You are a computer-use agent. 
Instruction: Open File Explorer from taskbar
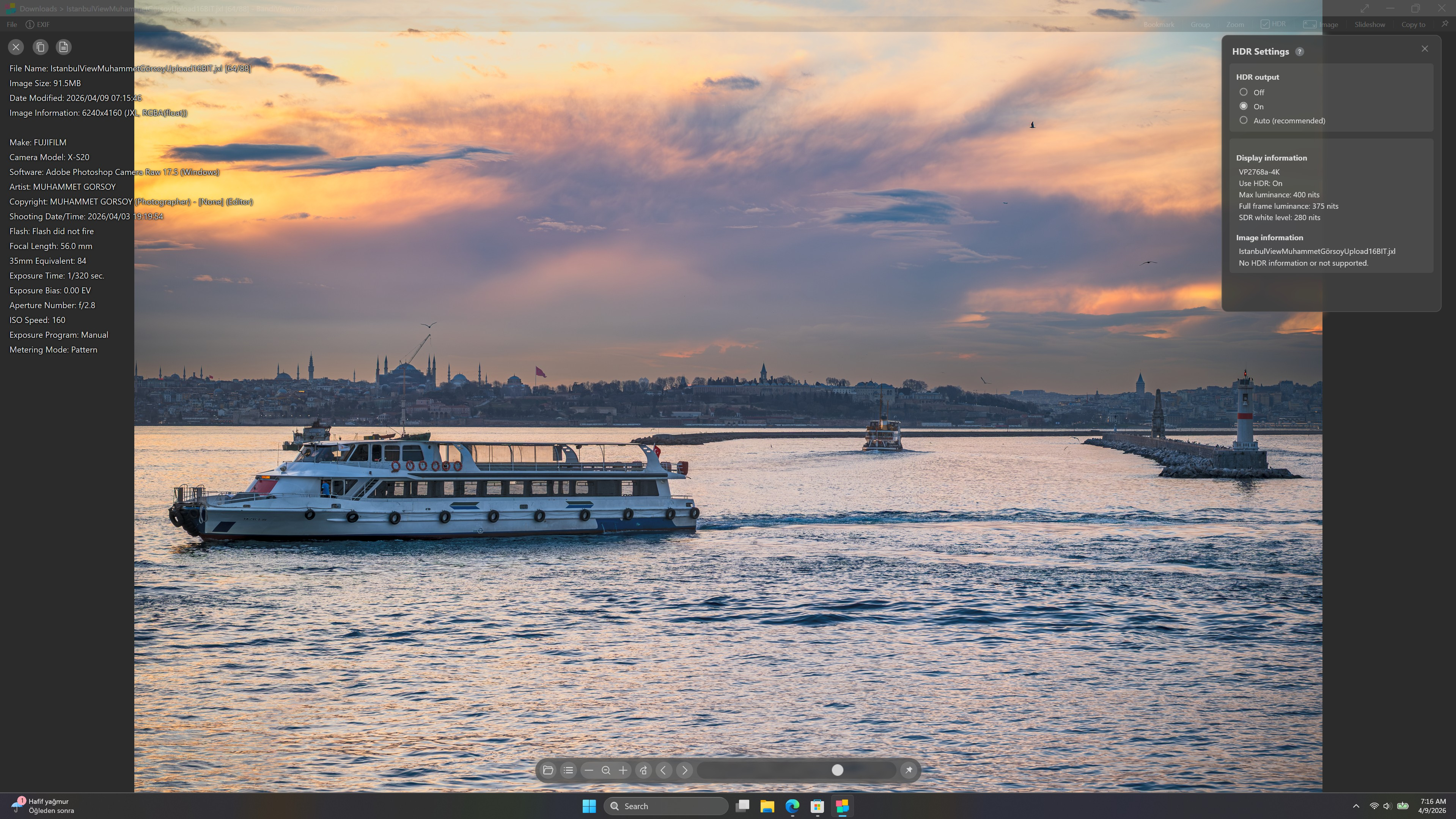click(x=767, y=806)
